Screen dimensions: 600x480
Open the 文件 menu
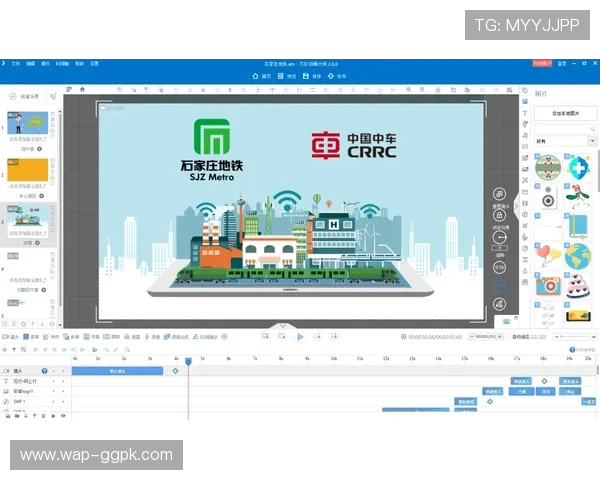(x=16, y=63)
